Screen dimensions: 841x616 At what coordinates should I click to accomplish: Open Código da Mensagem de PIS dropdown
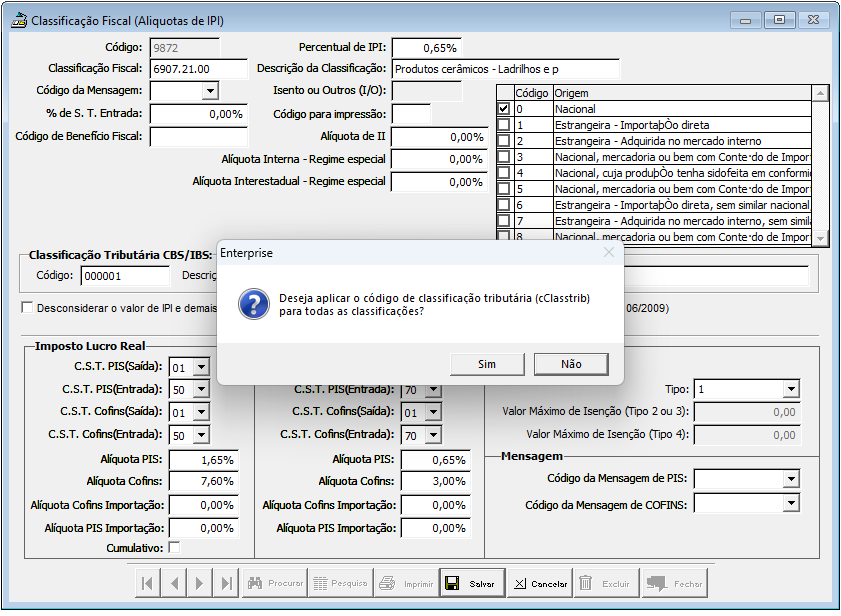point(791,480)
